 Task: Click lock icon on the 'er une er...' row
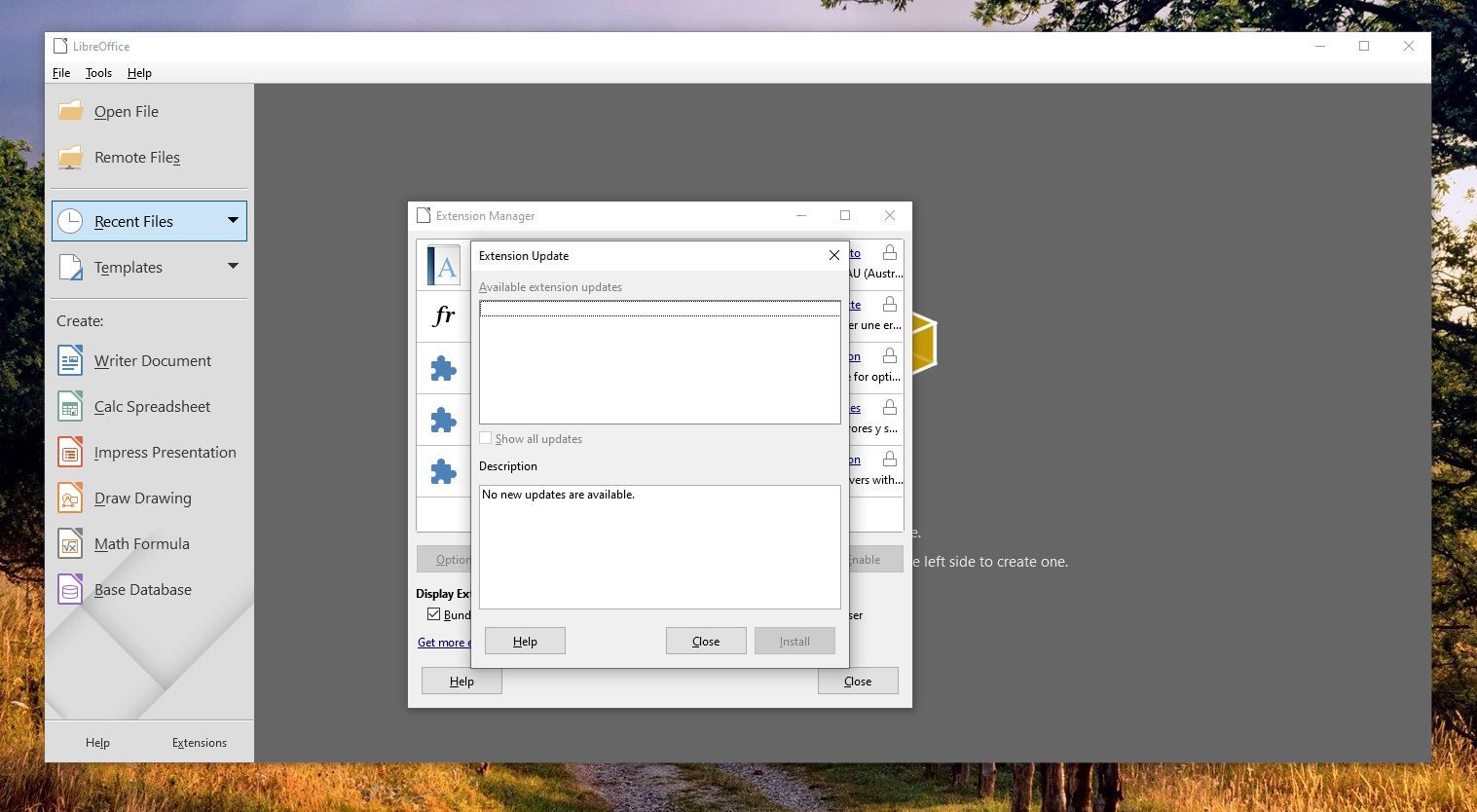pos(889,305)
